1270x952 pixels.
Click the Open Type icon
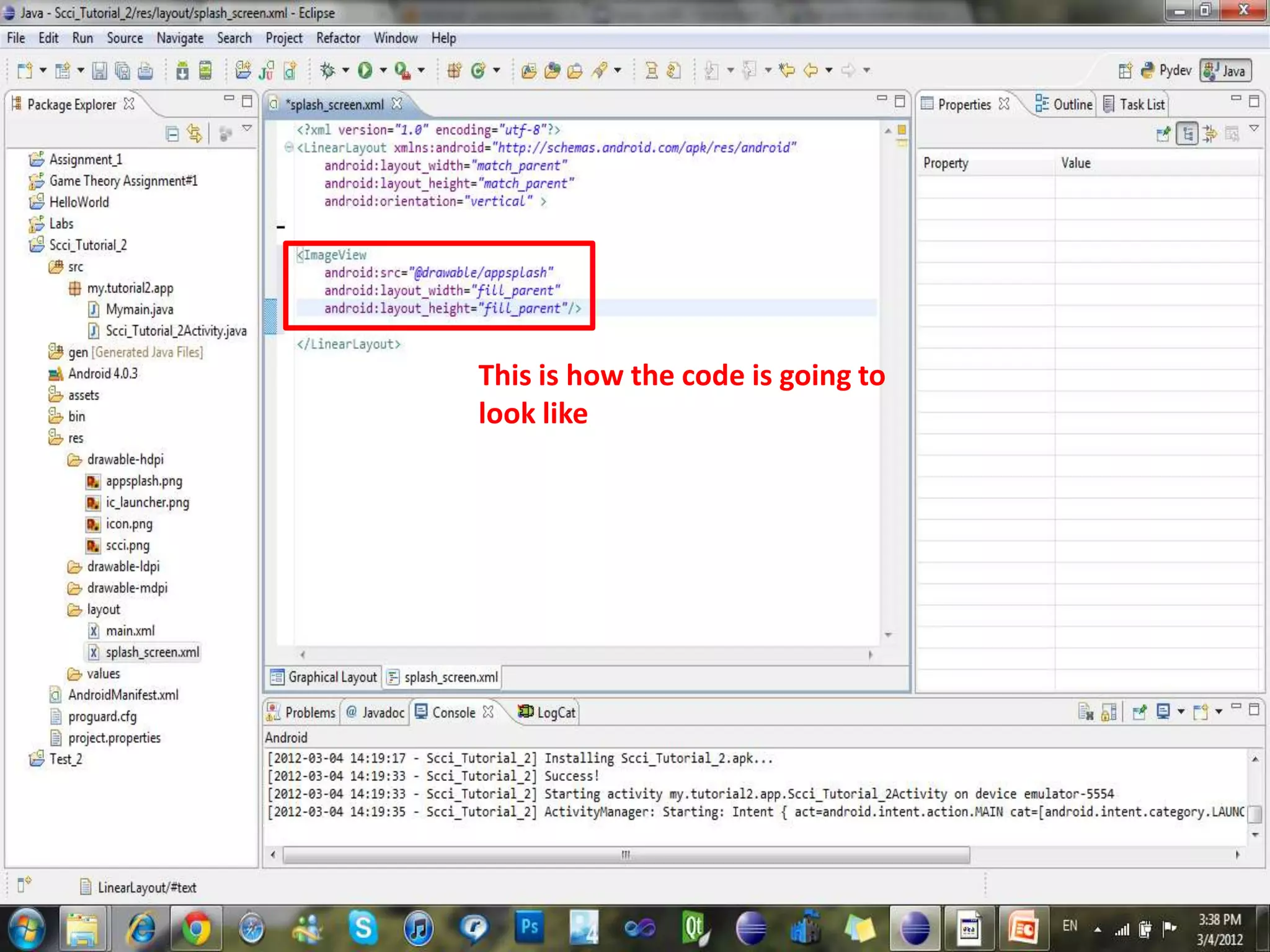pos(529,71)
